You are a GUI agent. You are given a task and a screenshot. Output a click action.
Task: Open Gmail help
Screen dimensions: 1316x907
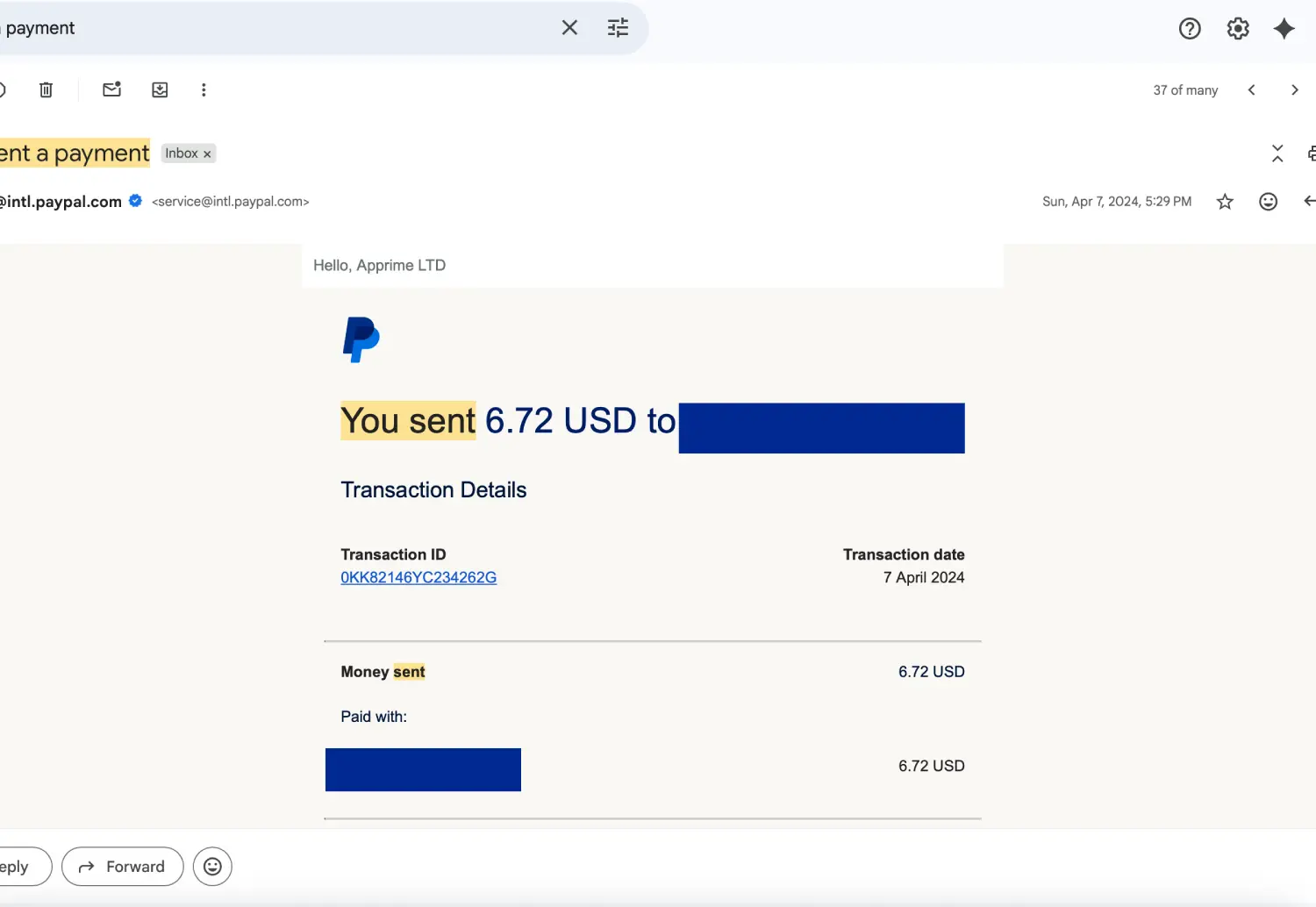point(1190,27)
